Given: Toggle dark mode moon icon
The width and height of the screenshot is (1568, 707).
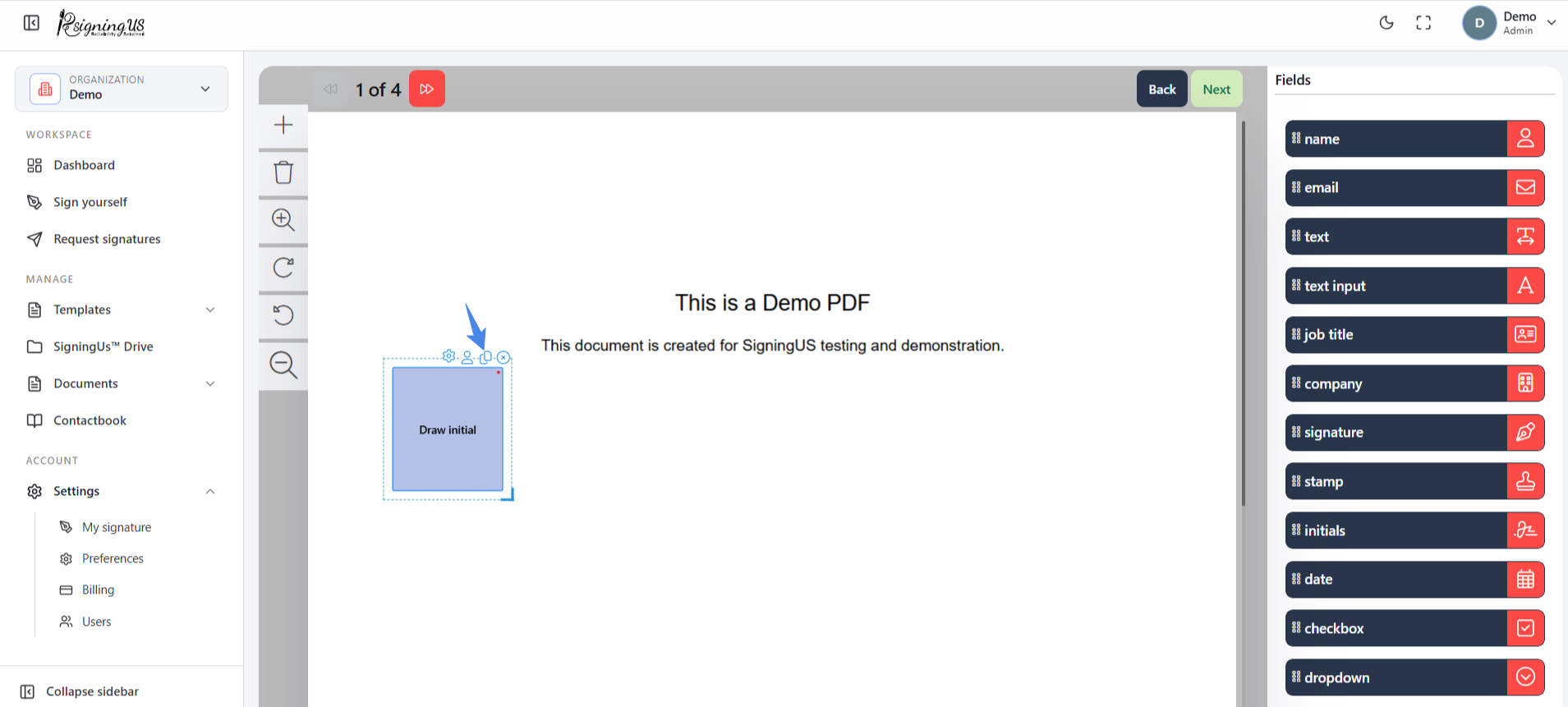Looking at the screenshot, I should click(x=1386, y=23).
